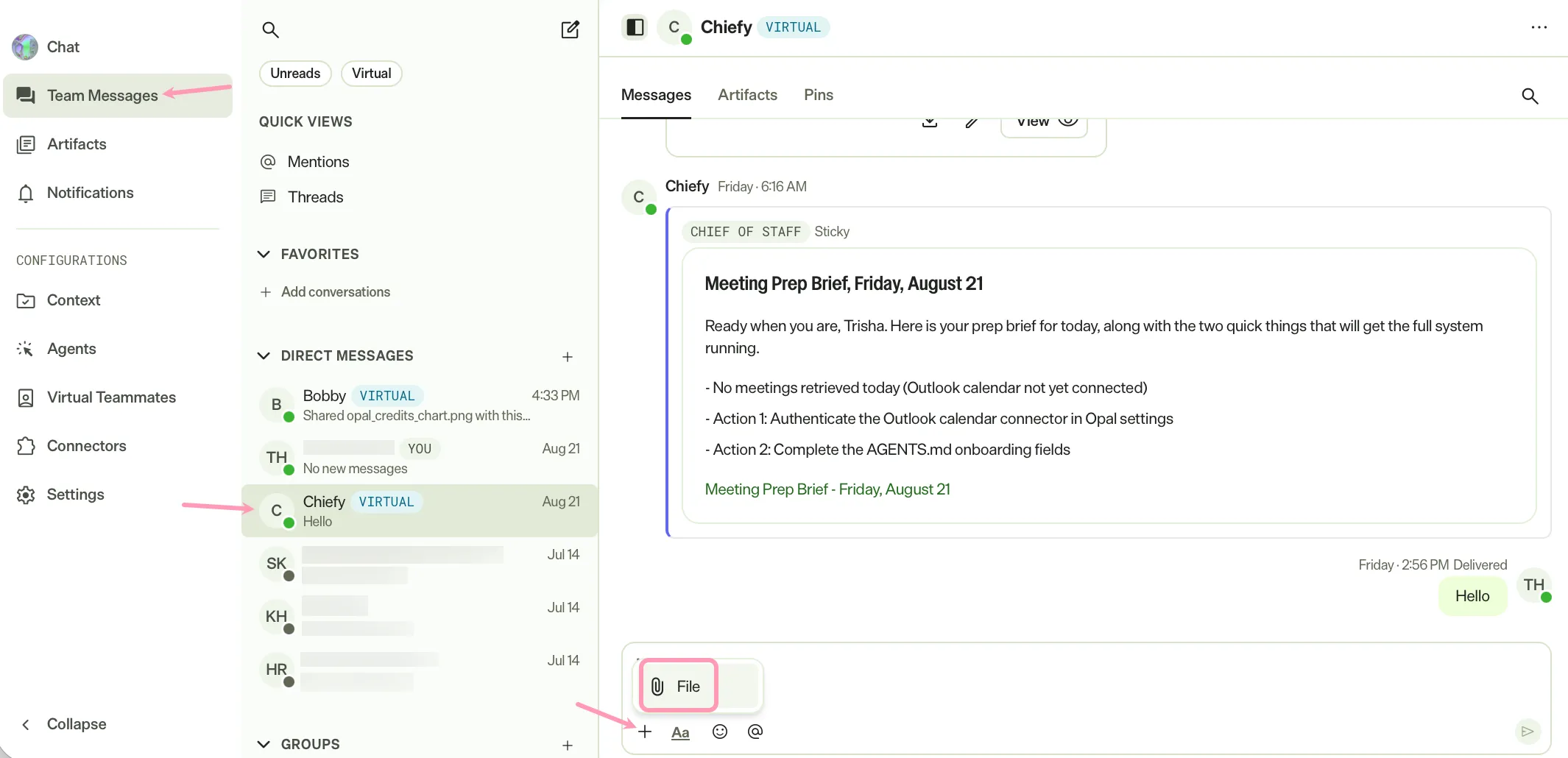Add a new group with plus
Screen dimensions: 1568x758
[x=568, y=745]
